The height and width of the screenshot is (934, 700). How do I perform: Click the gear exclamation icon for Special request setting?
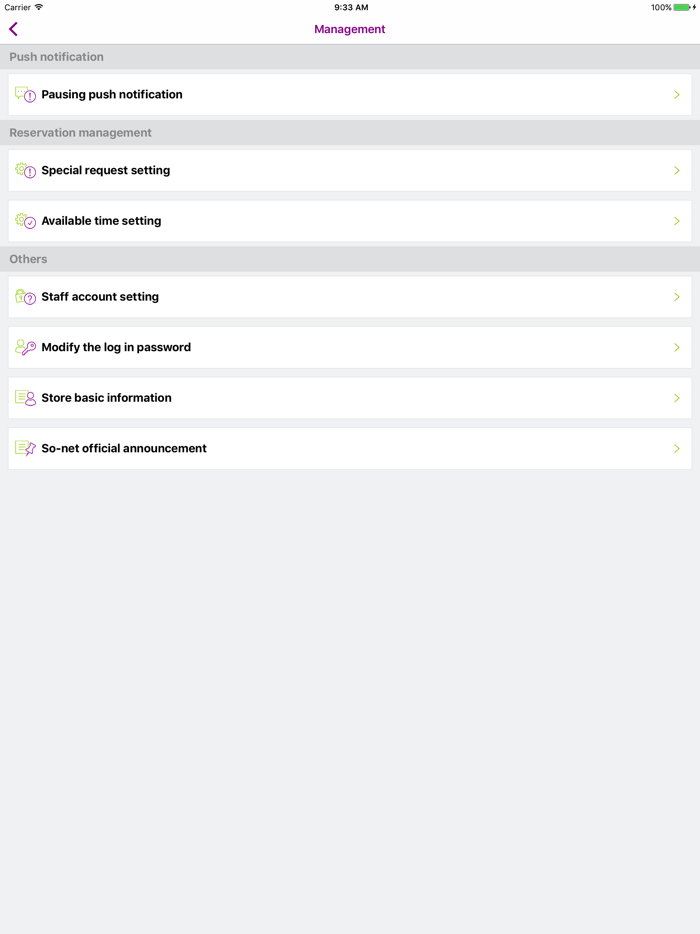click(23, 170)
